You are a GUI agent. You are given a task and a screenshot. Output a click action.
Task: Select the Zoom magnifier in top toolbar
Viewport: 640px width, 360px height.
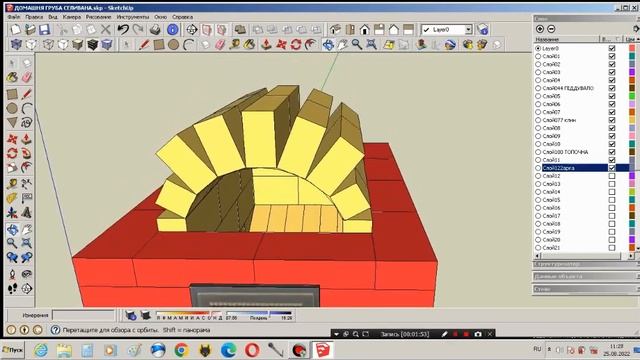point(357,44)
